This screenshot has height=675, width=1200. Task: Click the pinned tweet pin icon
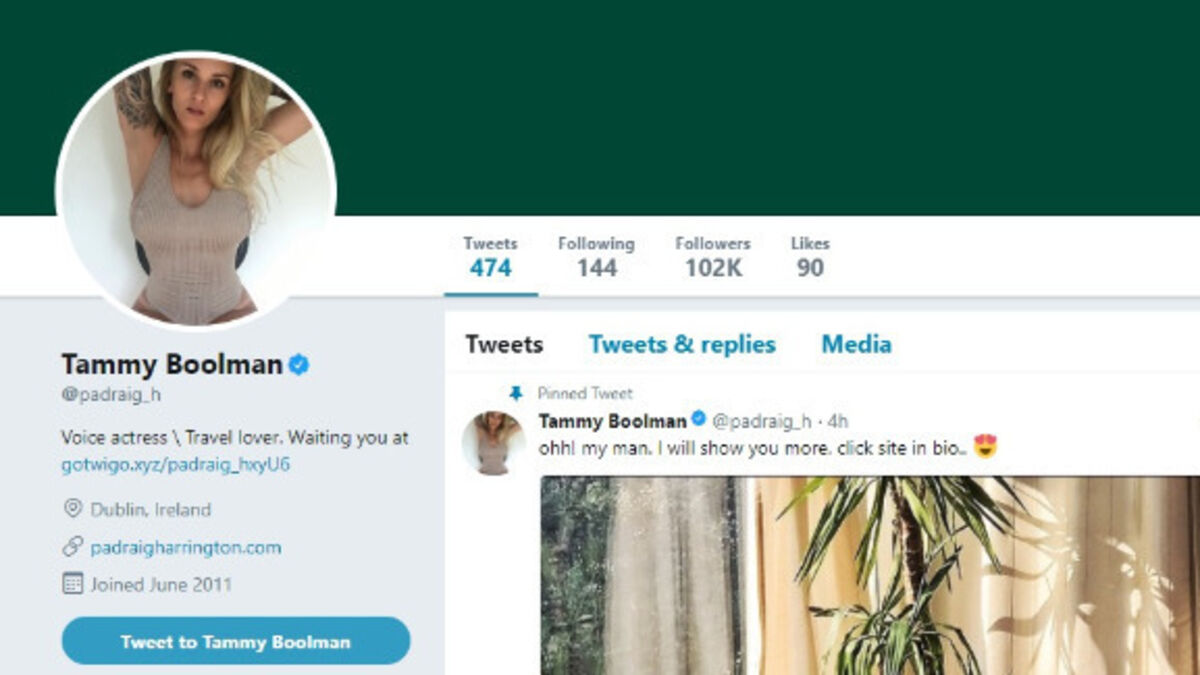pyautogui.click(x=516, y=393)
